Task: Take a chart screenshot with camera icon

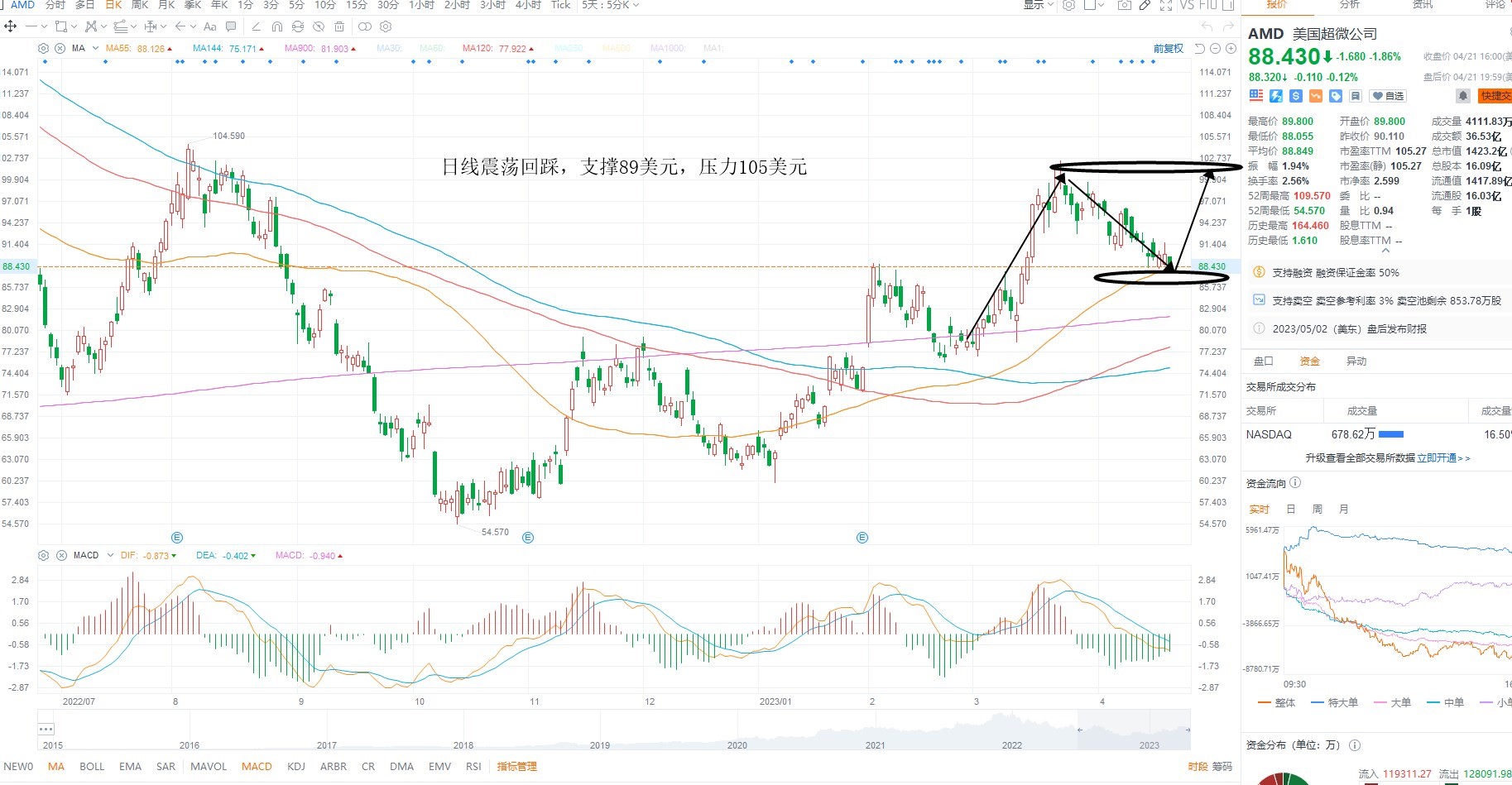Action: [x=1125, y=5]
